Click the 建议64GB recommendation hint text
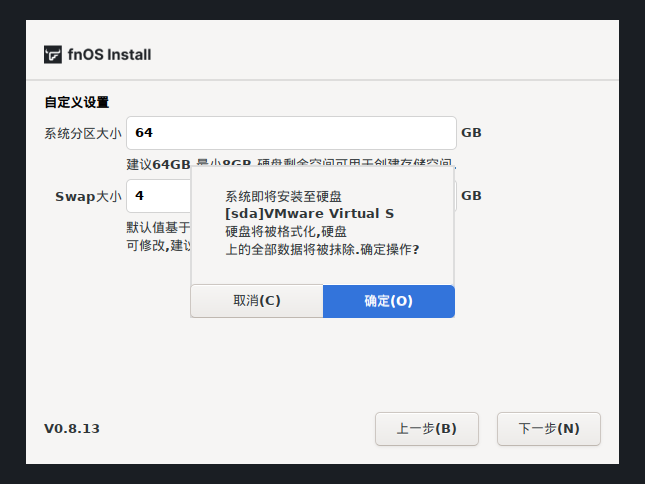Image resolution: width=645 pixels, height=484 pixels. click(x=158, y=165)
